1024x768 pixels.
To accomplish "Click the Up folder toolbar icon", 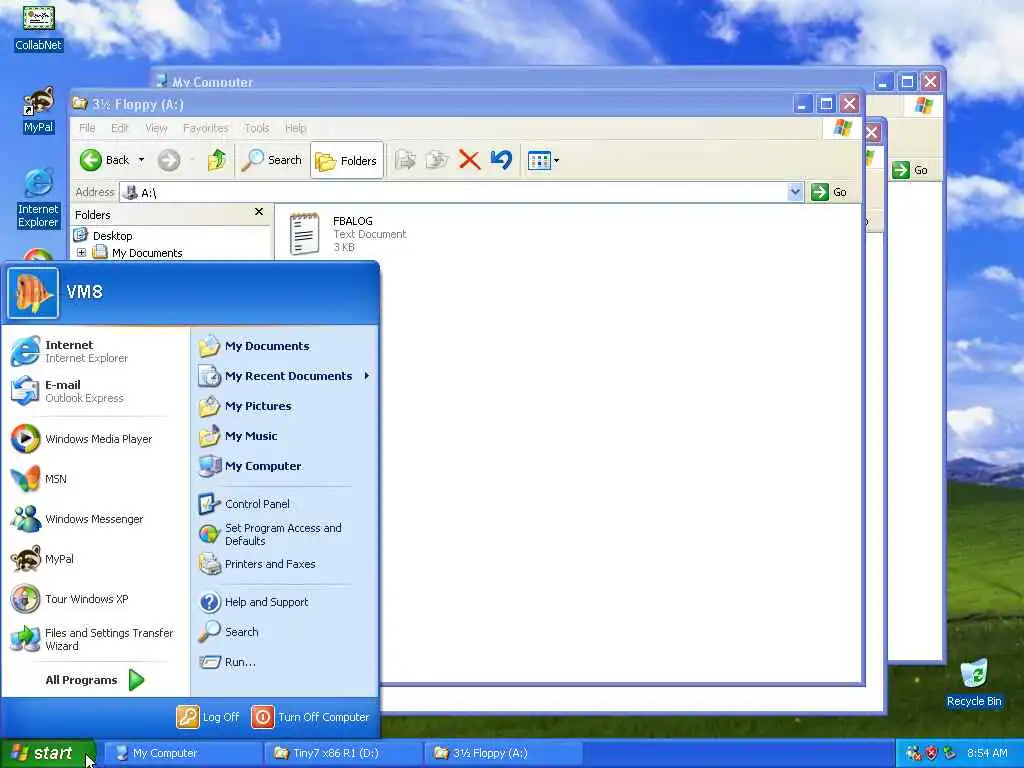I will point(216,160).
